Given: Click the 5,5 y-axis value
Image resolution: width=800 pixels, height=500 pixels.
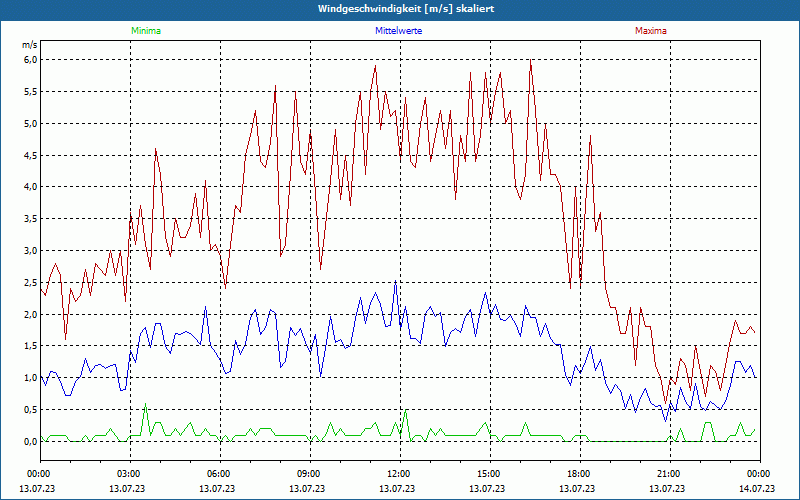Looking at the screenshot, I should pos(31,92).
